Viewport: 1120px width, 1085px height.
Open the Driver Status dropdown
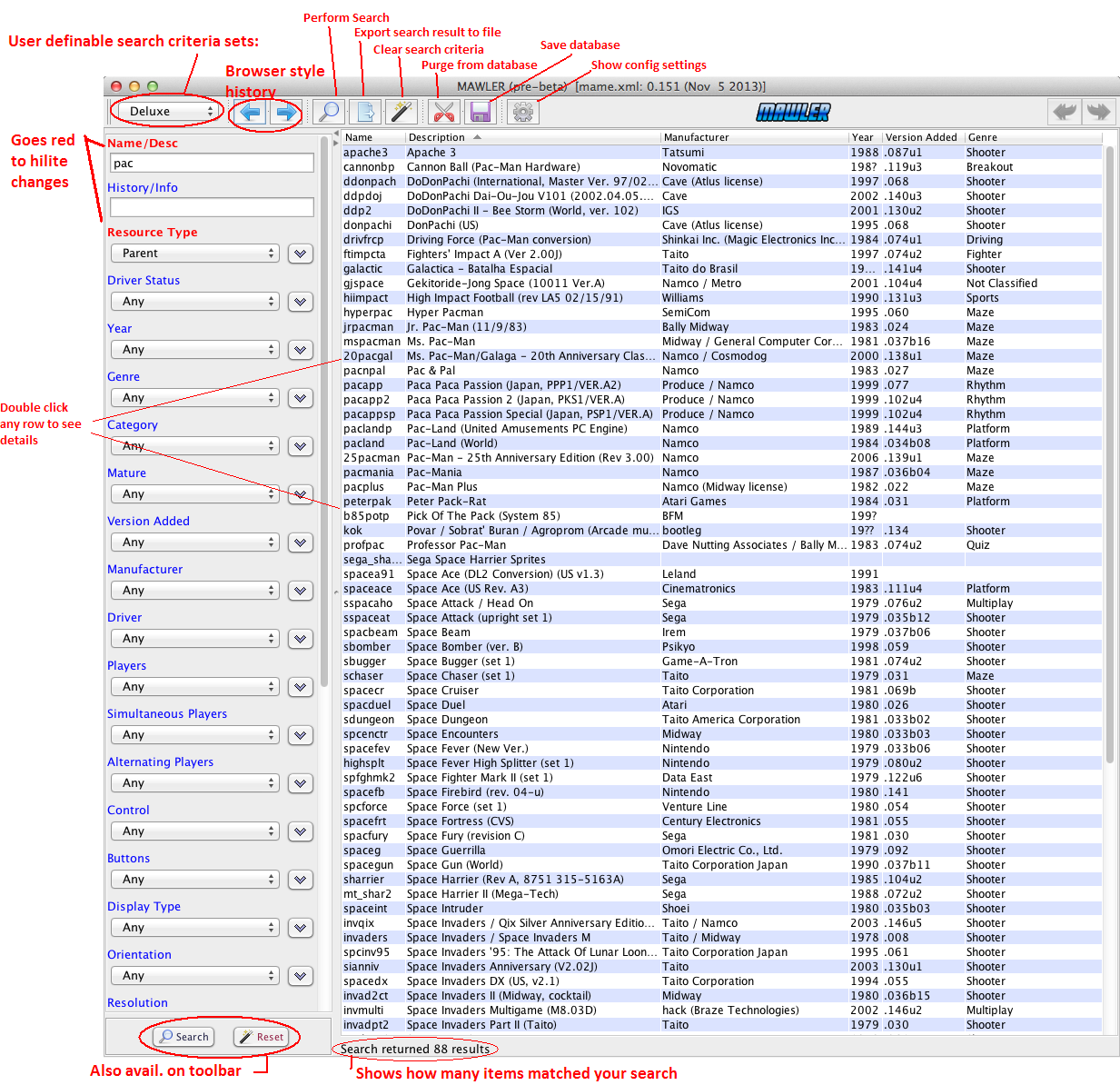(194, 302)
